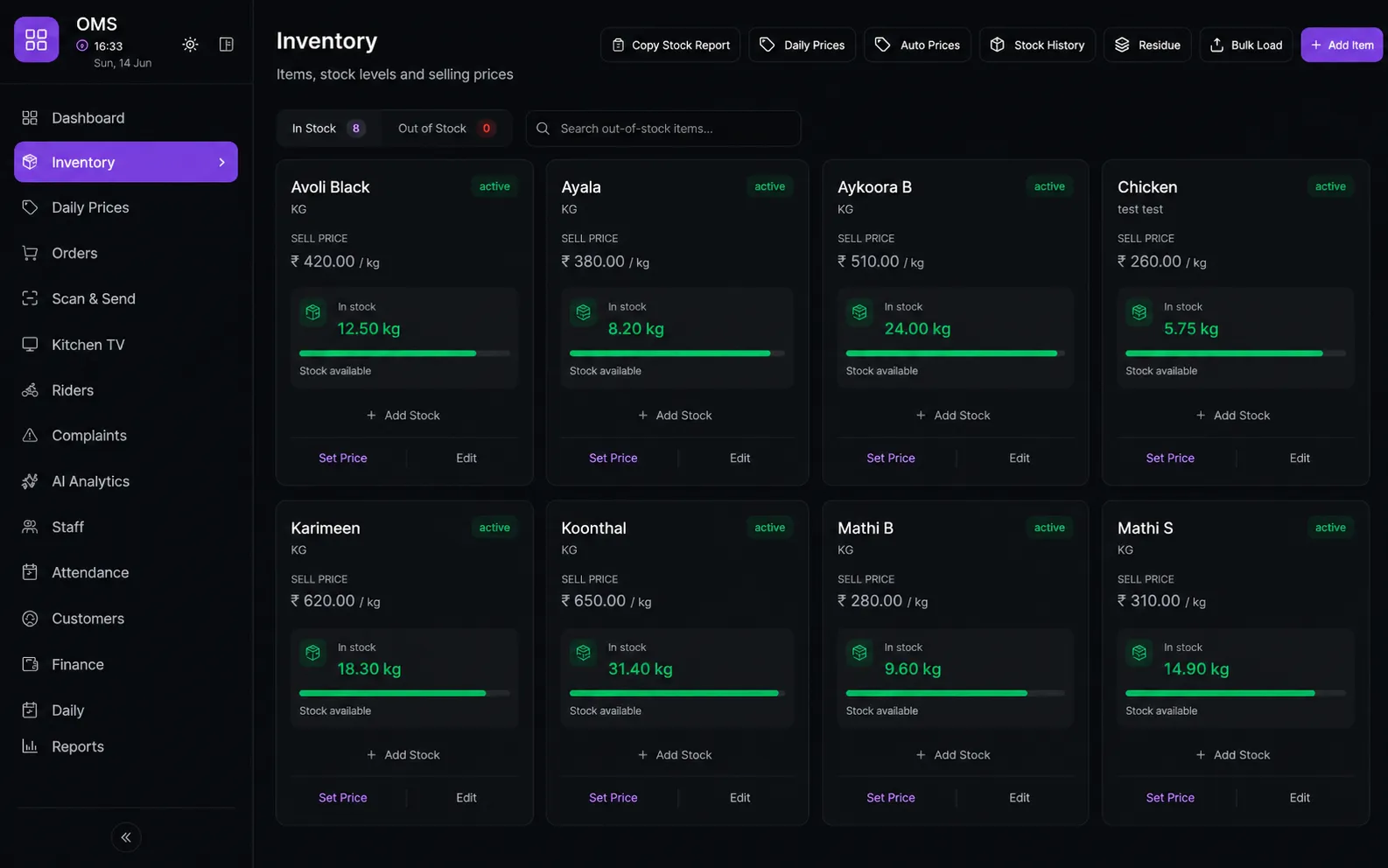This screenshot has width=1388, height=868.
Task: Open the OMS logo grid icon
Action: [x=37, y=39]
